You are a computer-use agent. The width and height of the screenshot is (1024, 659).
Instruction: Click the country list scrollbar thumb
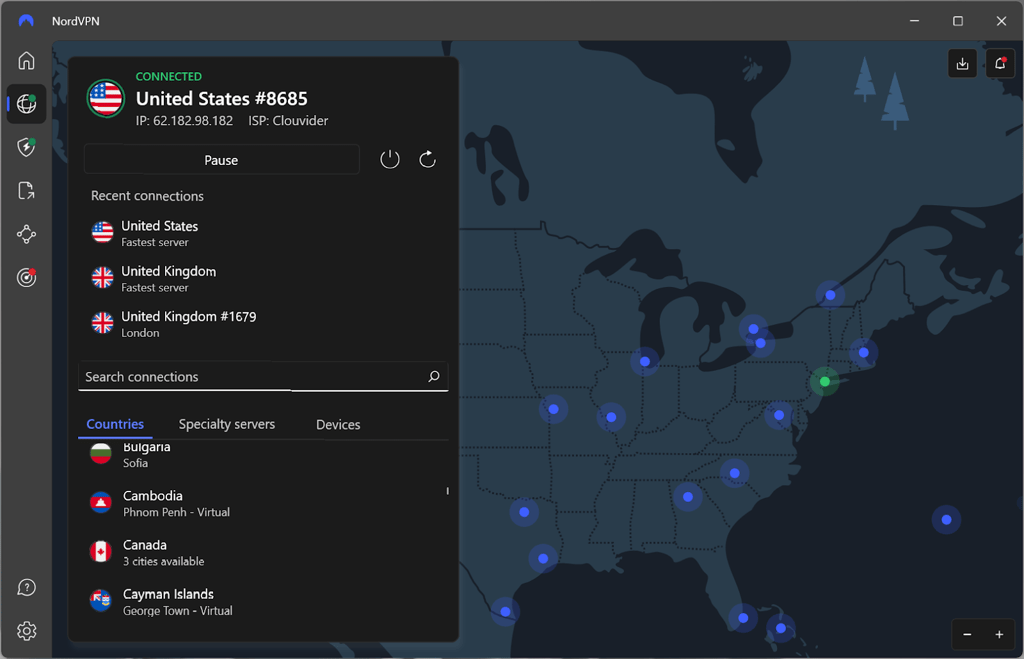pos(447,490)
